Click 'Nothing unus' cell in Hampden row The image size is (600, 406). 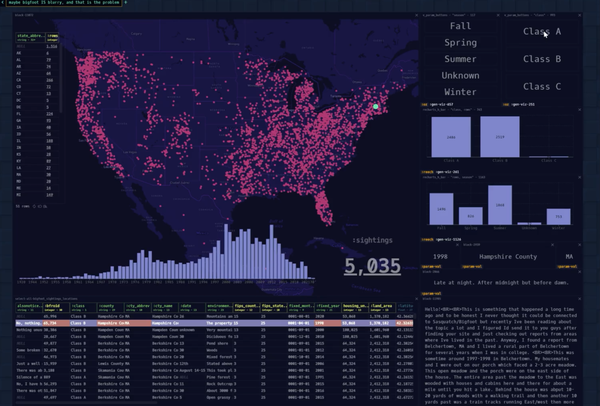[29, 330]
